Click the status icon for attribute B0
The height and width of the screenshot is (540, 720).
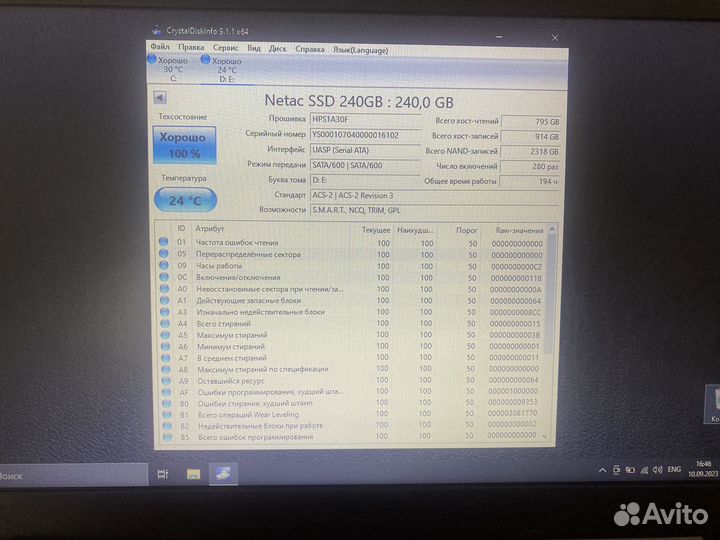[167, 403]
